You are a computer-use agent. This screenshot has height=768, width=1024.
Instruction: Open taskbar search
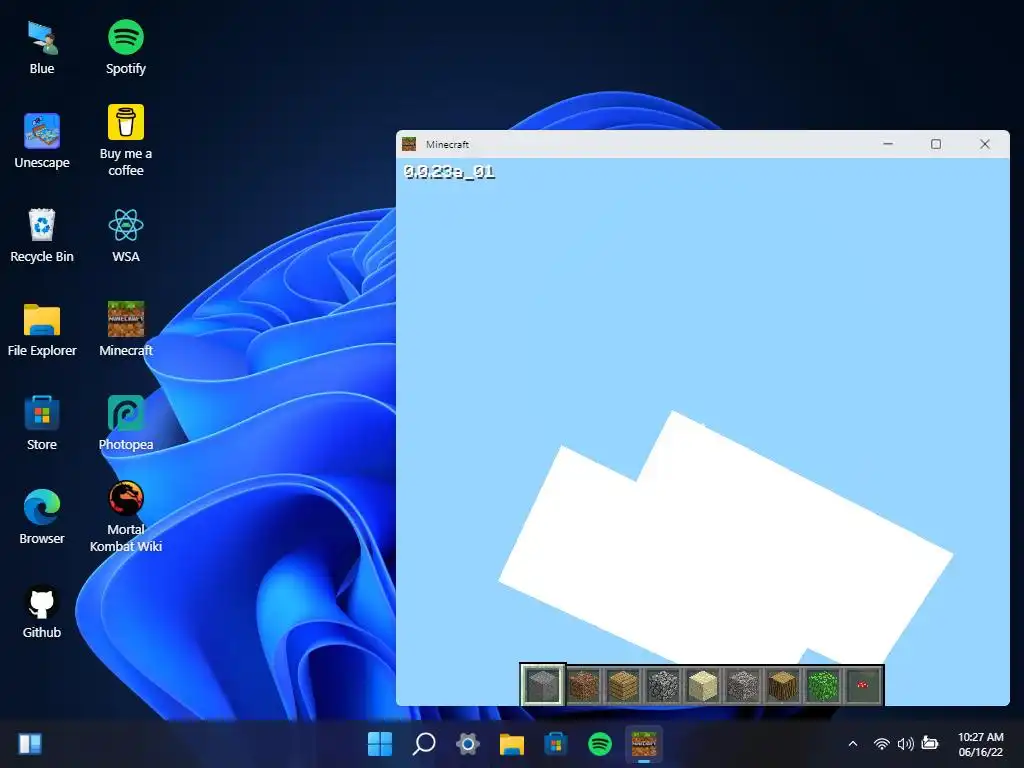(x=424, y=743)
